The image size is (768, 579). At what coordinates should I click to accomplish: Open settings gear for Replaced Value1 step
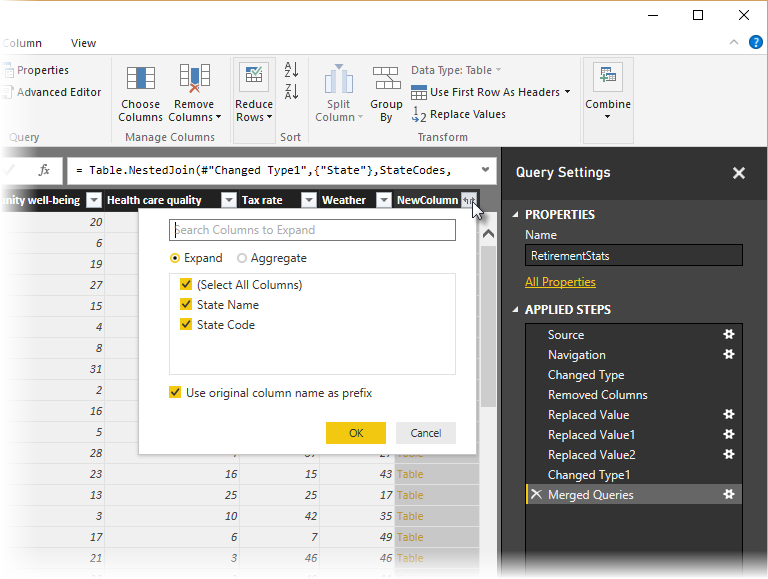coord(729,434)
